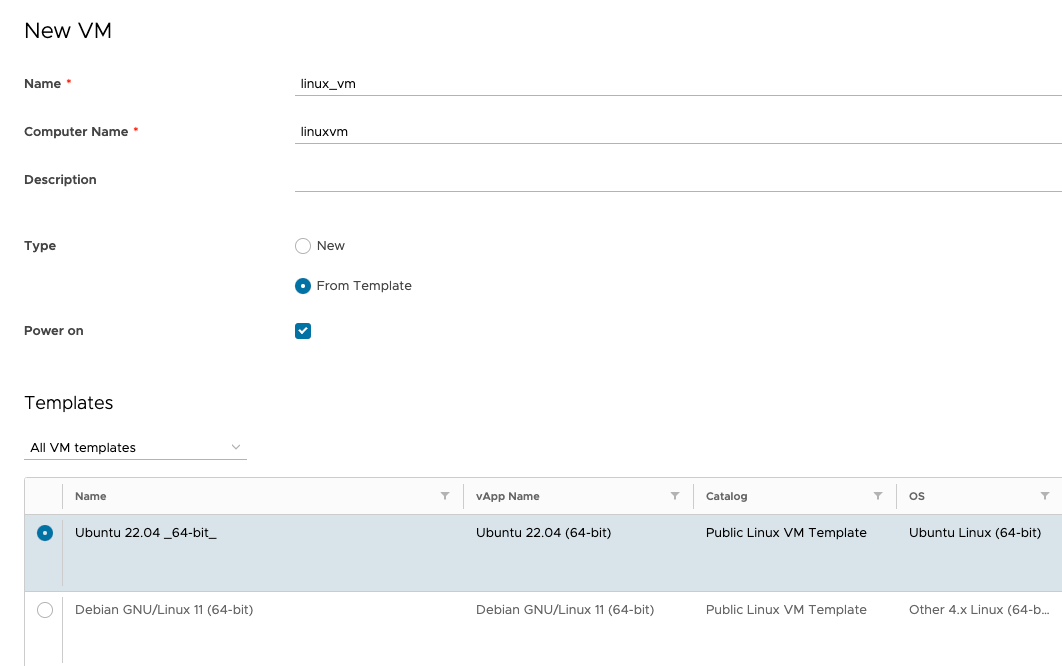This screenshot has width=1062, height=666.
Task: Select the From Template radio button
Action: tap(303, 286)
